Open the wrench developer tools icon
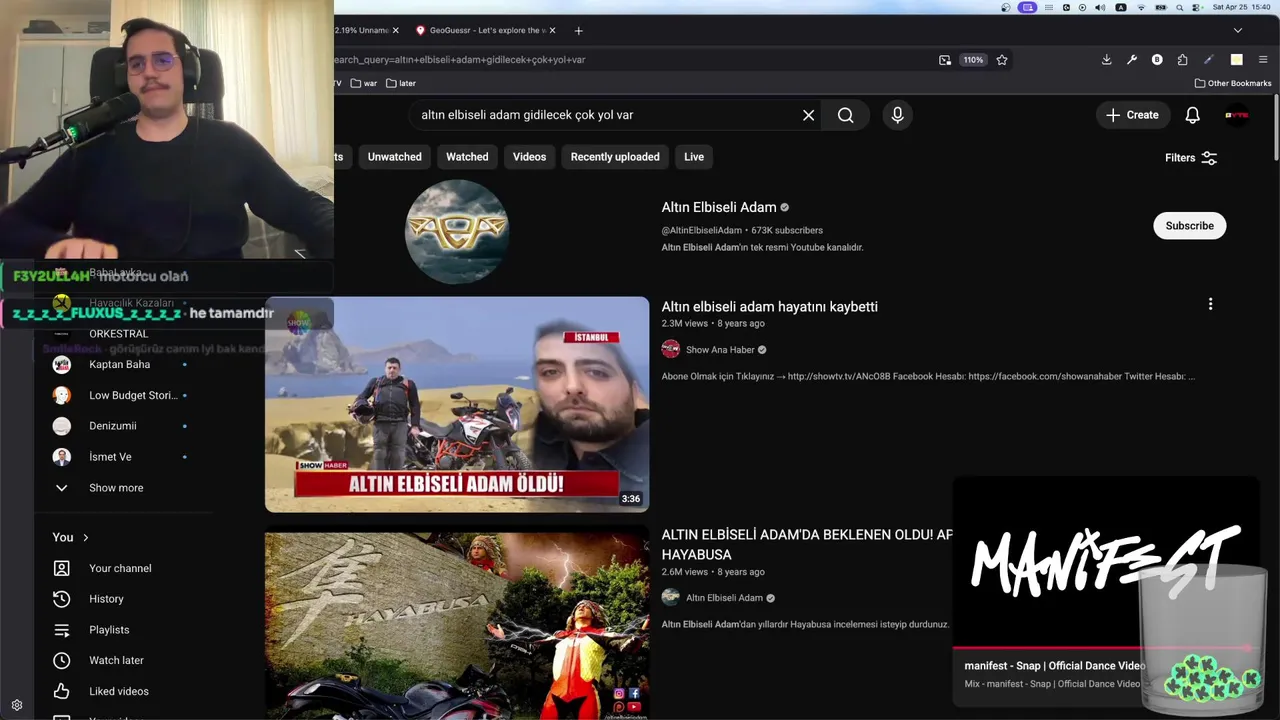Screen dimensions: 1280x720 (1131, 60)
